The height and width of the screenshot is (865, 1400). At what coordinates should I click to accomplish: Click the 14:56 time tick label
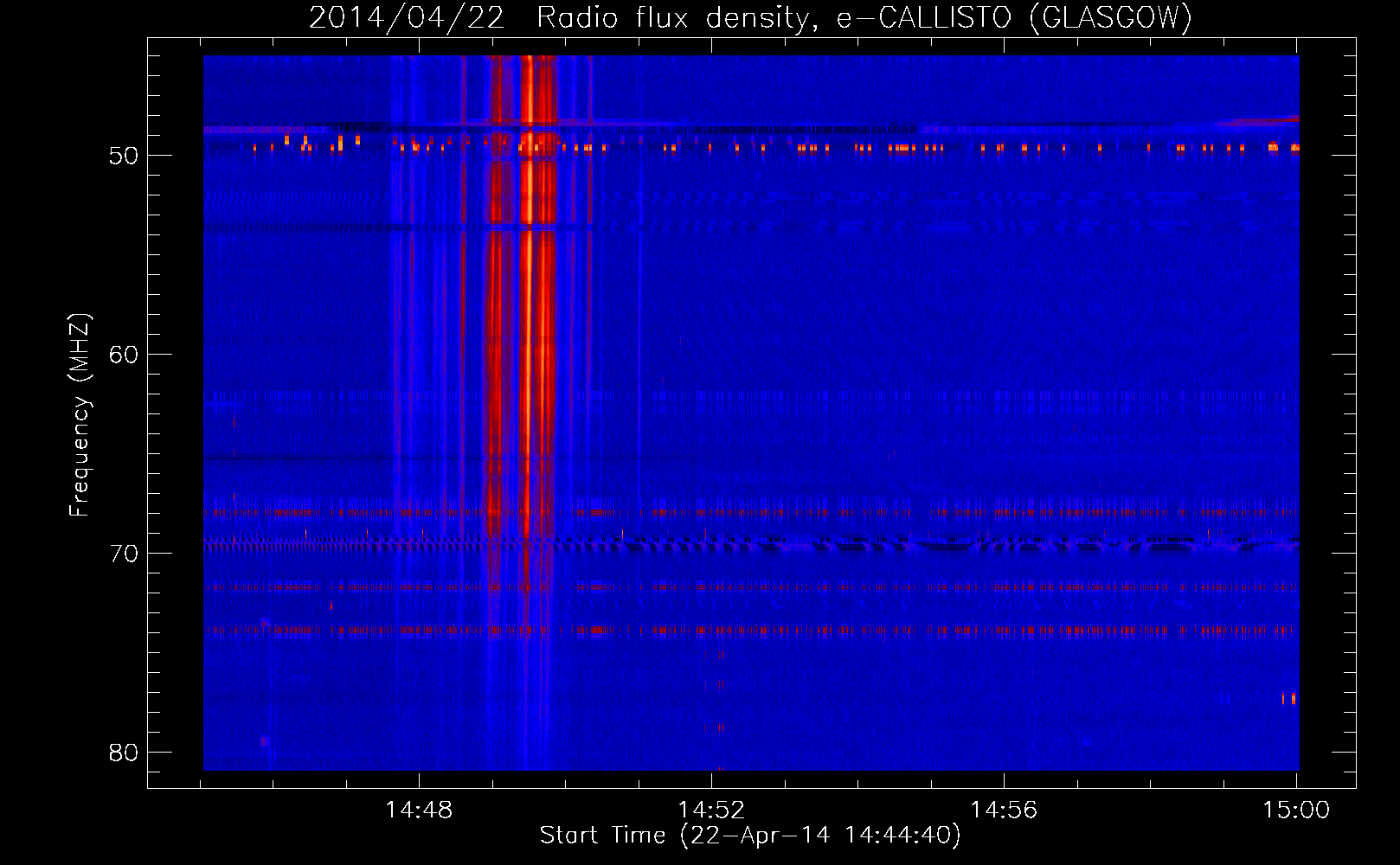(1004, 810)
